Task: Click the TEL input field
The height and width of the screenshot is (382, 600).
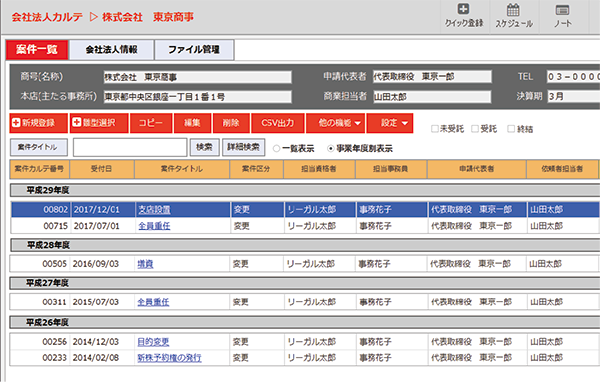Action: pyautogui.click(x=573, y=77)
